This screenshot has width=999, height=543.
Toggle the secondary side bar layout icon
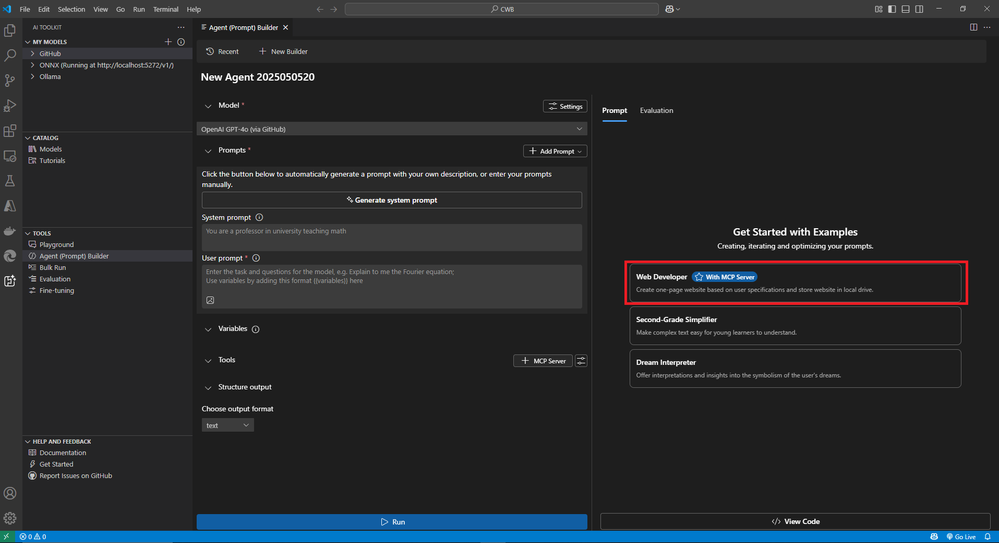coord(918,9)
